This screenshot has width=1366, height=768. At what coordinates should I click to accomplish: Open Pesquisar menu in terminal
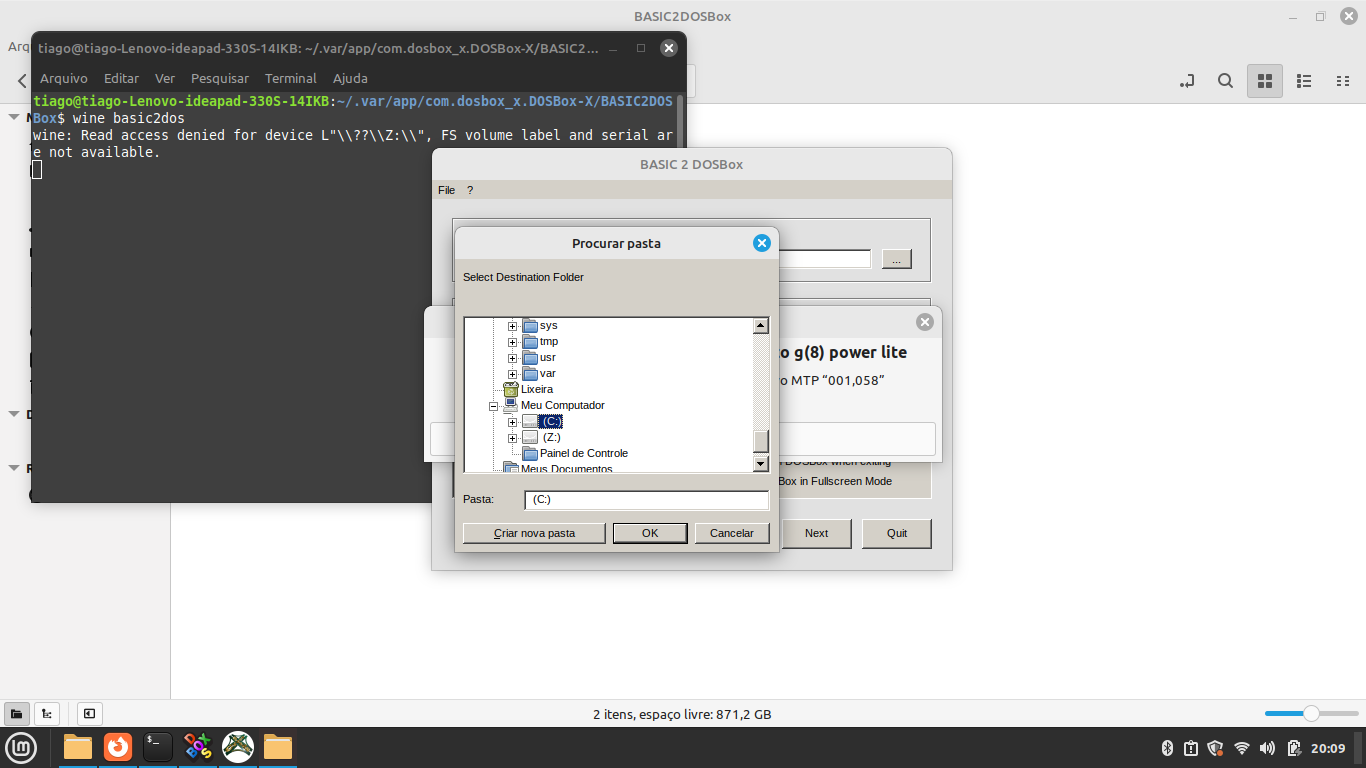tap(220, 78)
